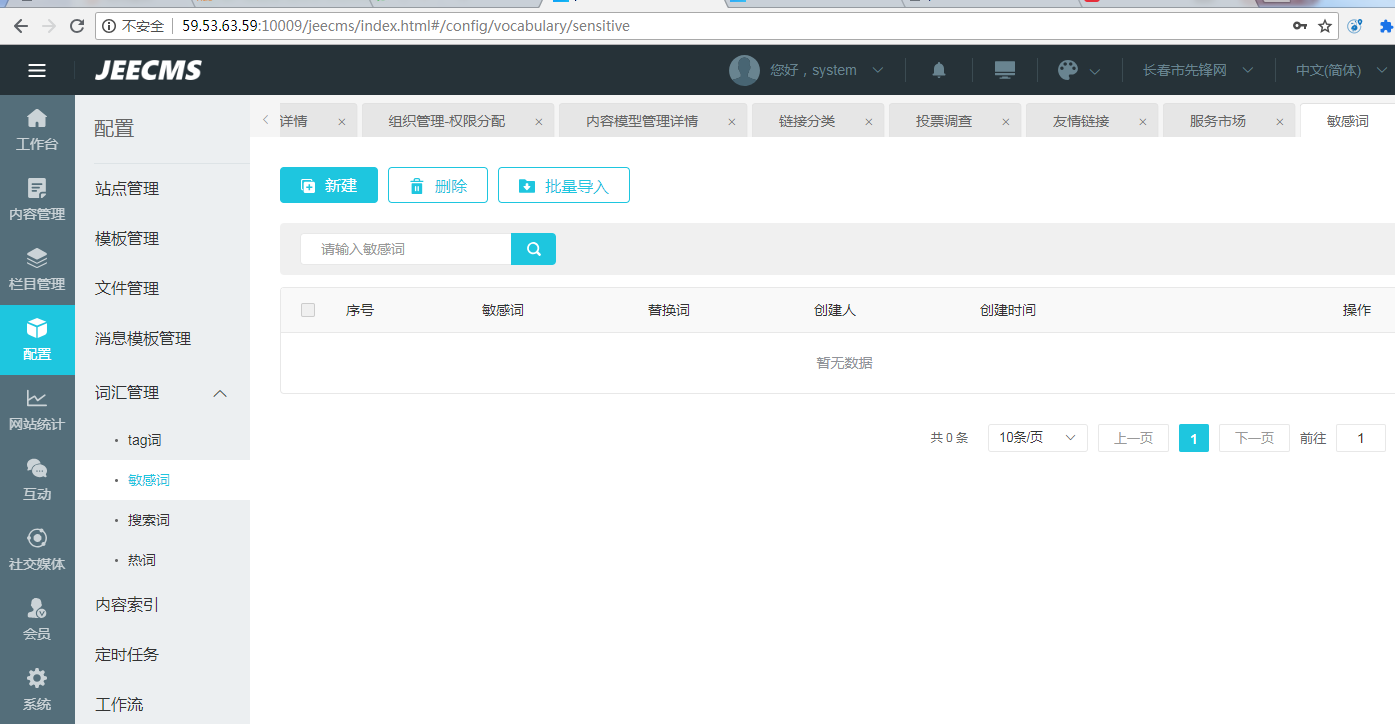Click the 批量导入 button
The width and height of the screenshot is (1395, 724).
coord(563,185)
